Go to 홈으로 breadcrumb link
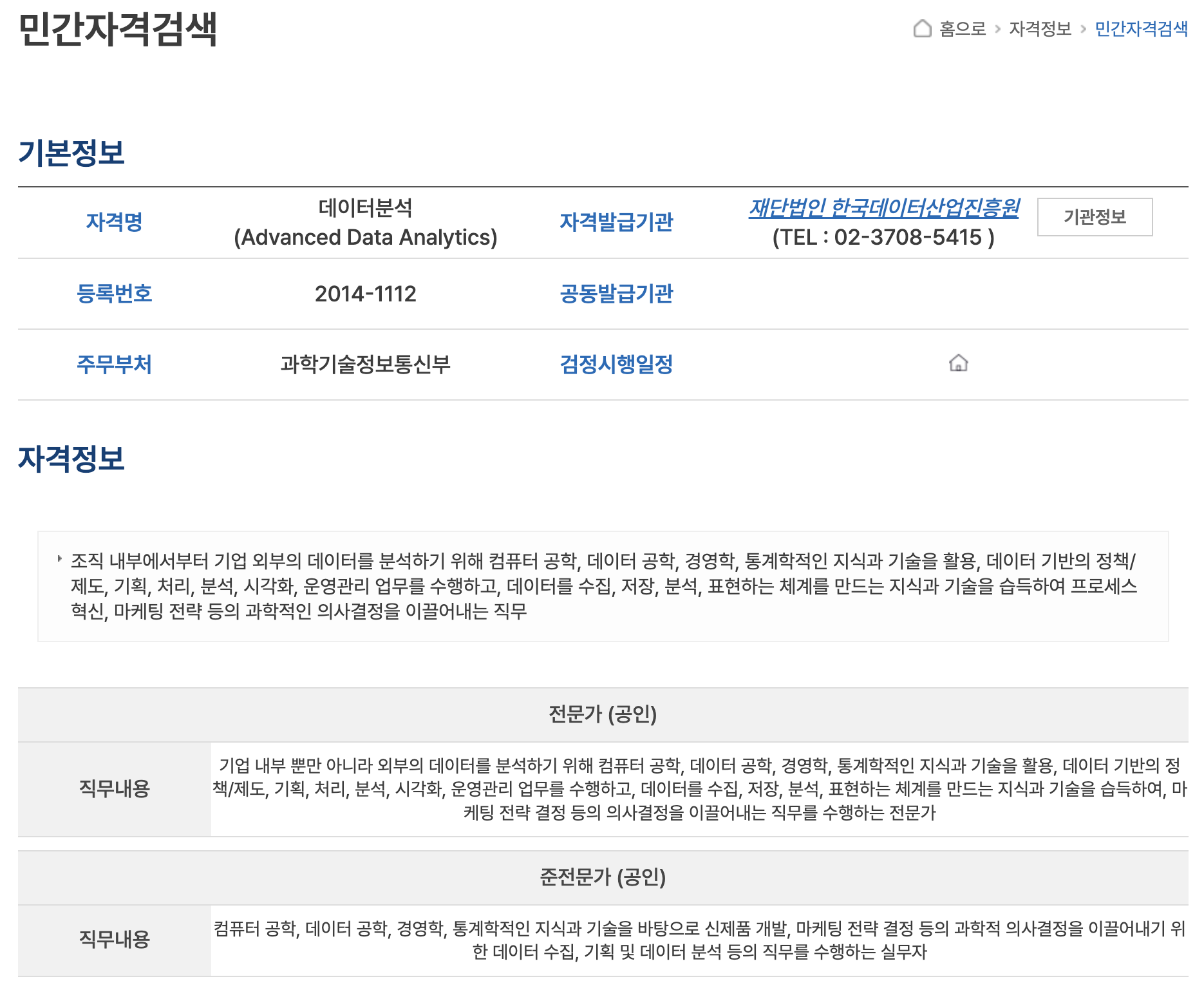This screenshot has width=1204, height=988. (x=963, y=28)
